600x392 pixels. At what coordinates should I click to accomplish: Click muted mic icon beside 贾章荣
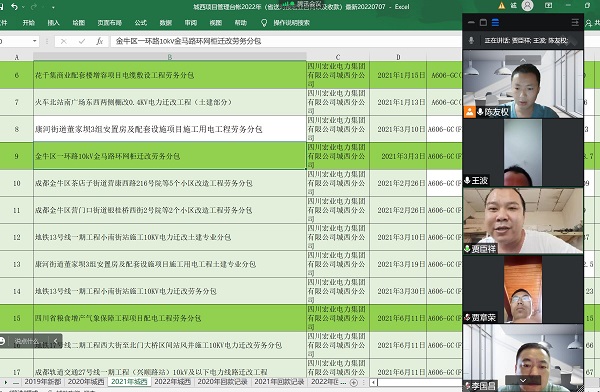467,317
